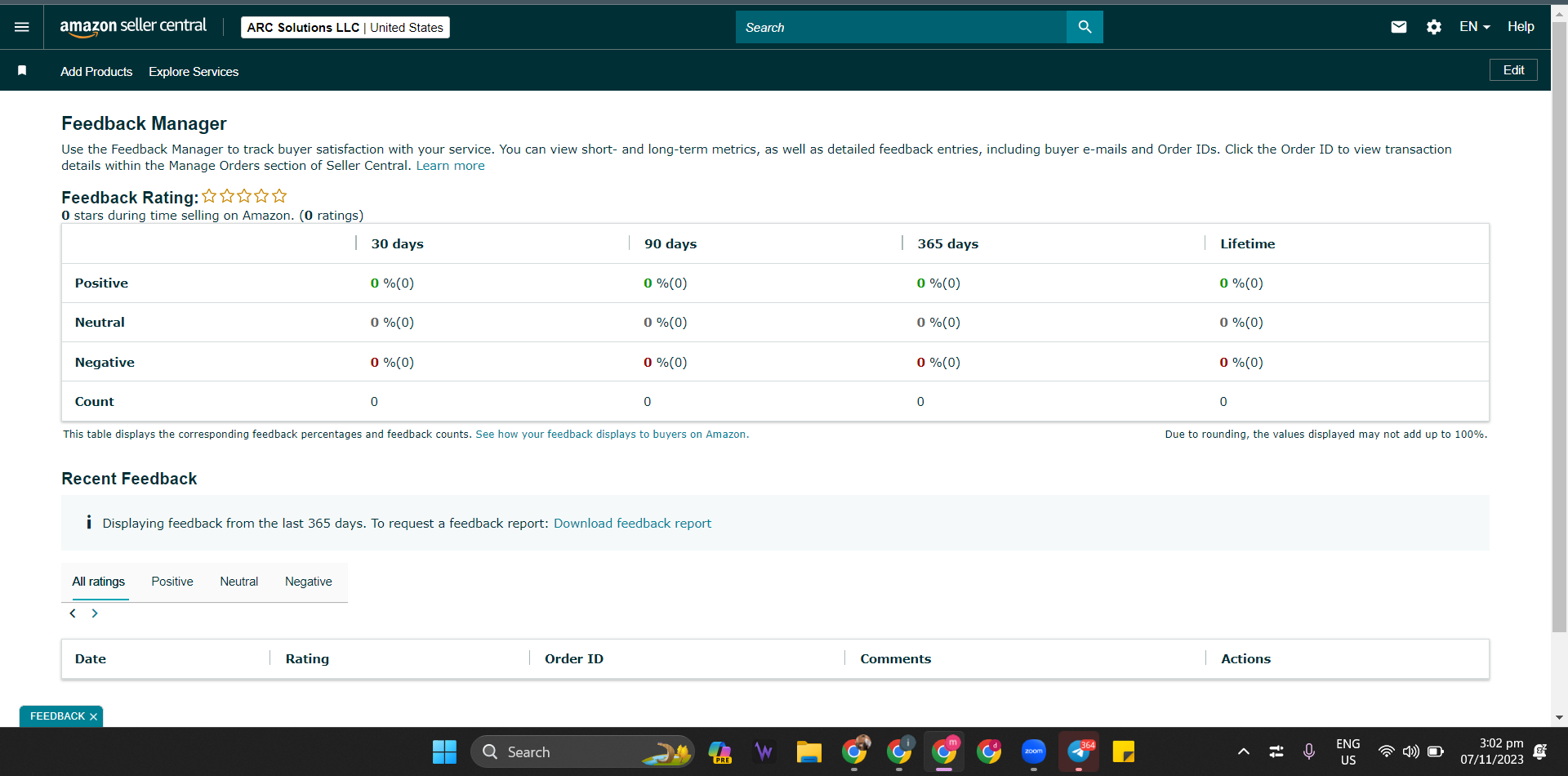Show hidden system tray icons chevron

[x=1243, y=751]
